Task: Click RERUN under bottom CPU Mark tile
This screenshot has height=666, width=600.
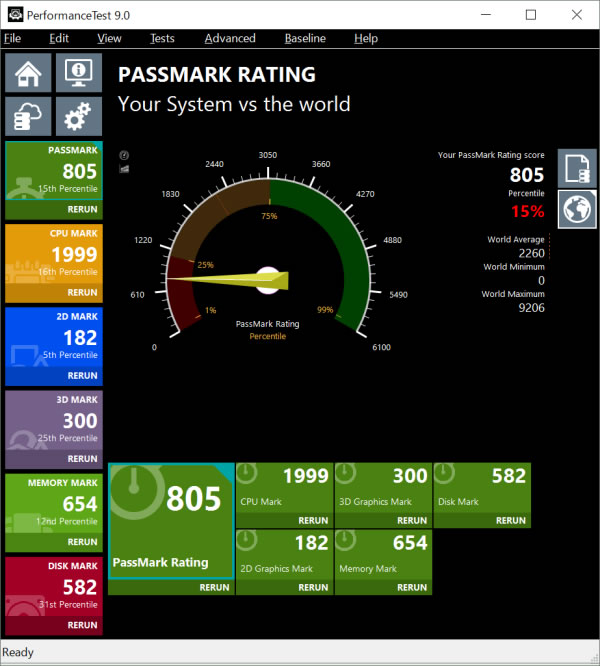Action: click(x=285, y=520)
